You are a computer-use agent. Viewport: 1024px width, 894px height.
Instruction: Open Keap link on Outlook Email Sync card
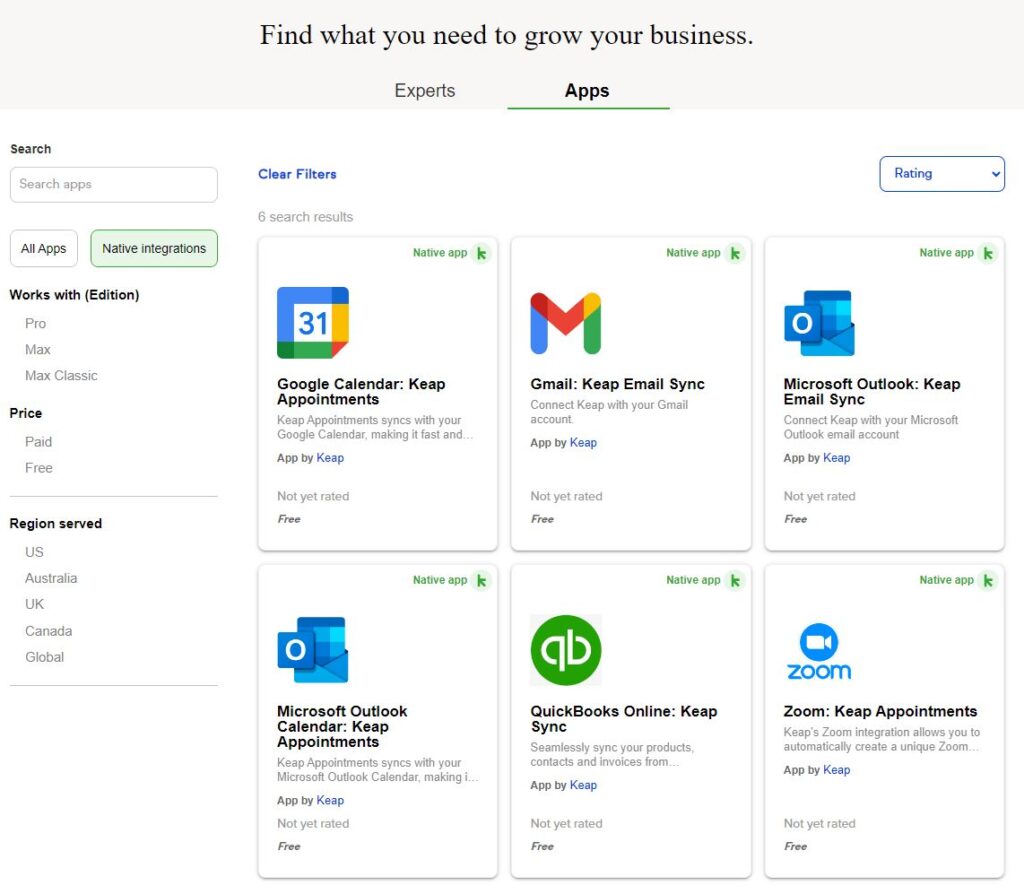coord(837,458)
